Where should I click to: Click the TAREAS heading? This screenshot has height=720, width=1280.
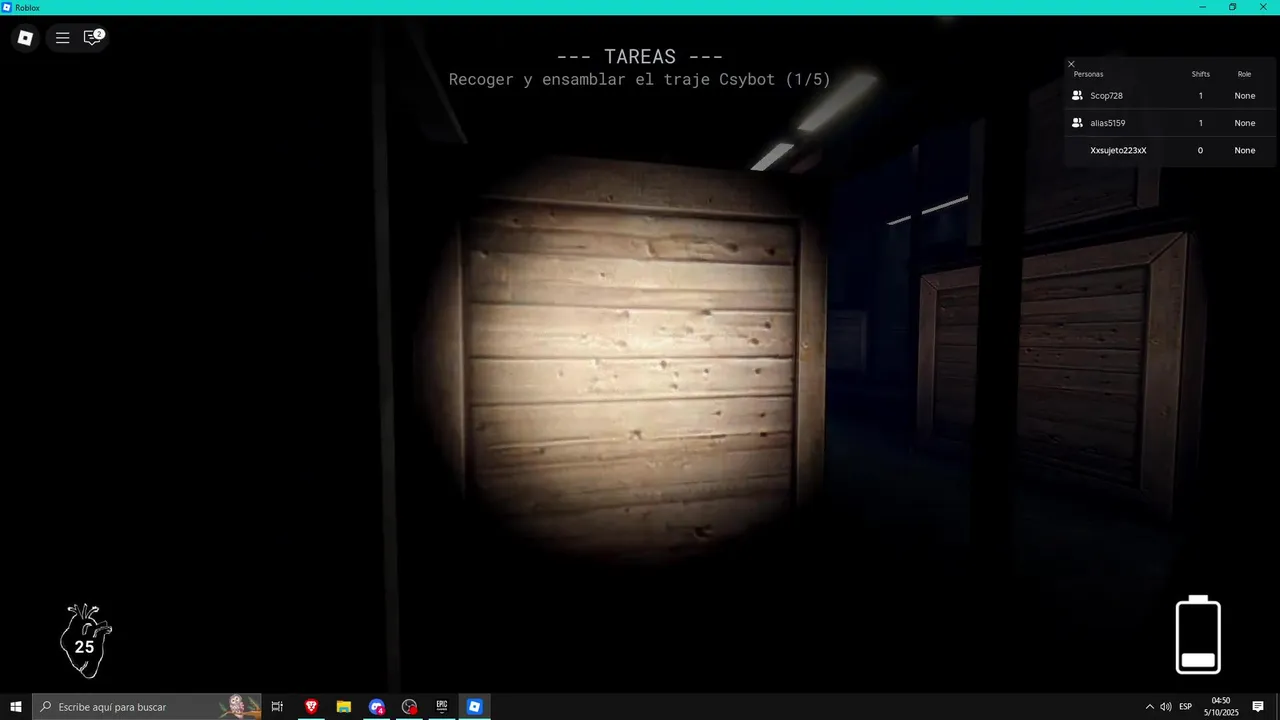pos(640,57)
